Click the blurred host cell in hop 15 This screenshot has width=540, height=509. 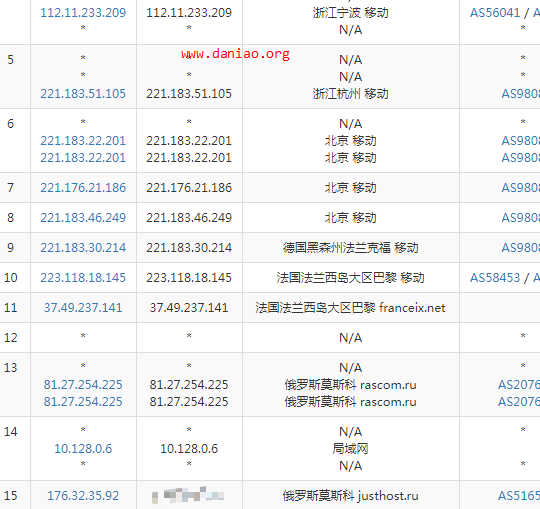coord(188,495)
